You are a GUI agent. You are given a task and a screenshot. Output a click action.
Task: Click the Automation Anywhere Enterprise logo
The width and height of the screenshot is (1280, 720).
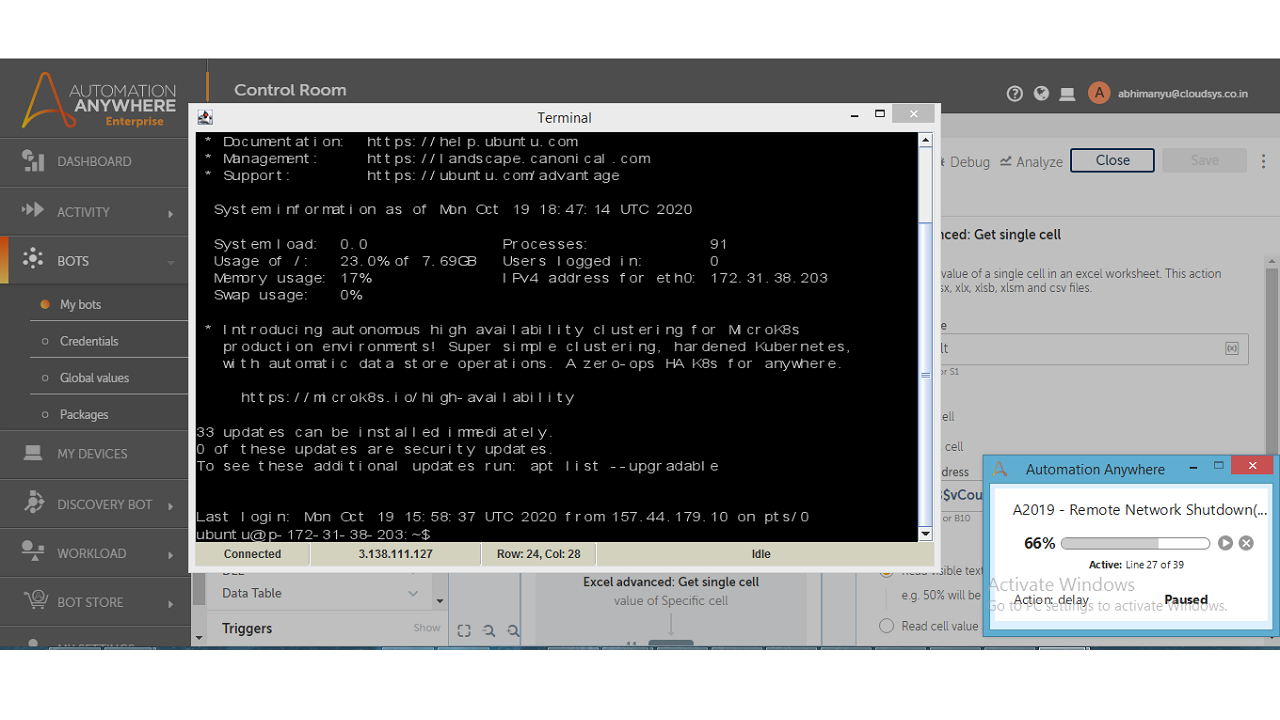click(98, 99)
